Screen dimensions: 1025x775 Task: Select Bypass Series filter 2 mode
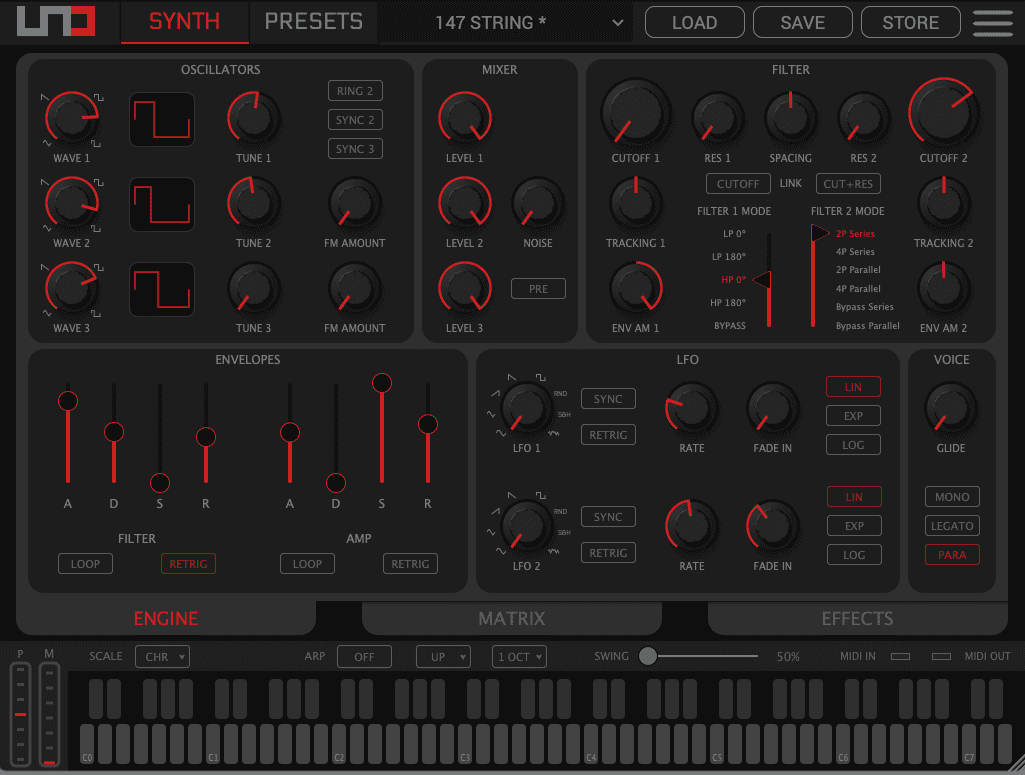point(864,306)
